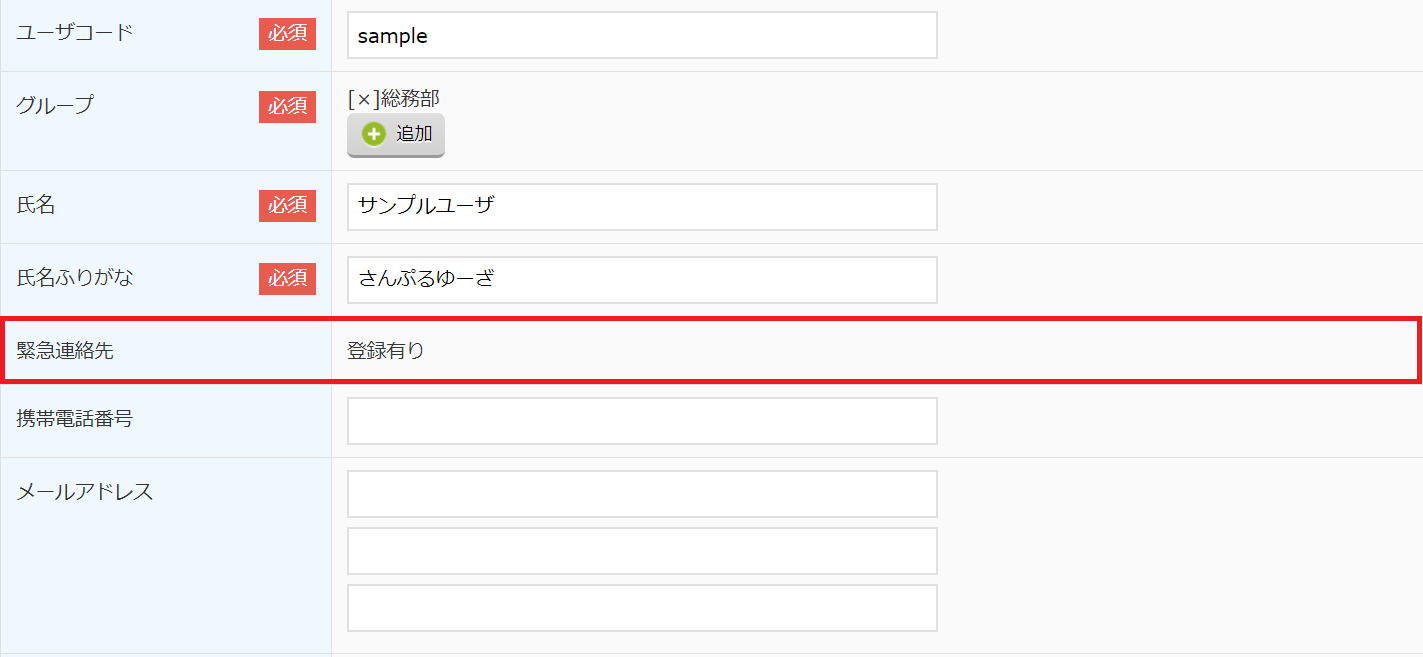Click the 緊急連絡先 row label
Screen dimensions: 1423x657
[65, 351]
